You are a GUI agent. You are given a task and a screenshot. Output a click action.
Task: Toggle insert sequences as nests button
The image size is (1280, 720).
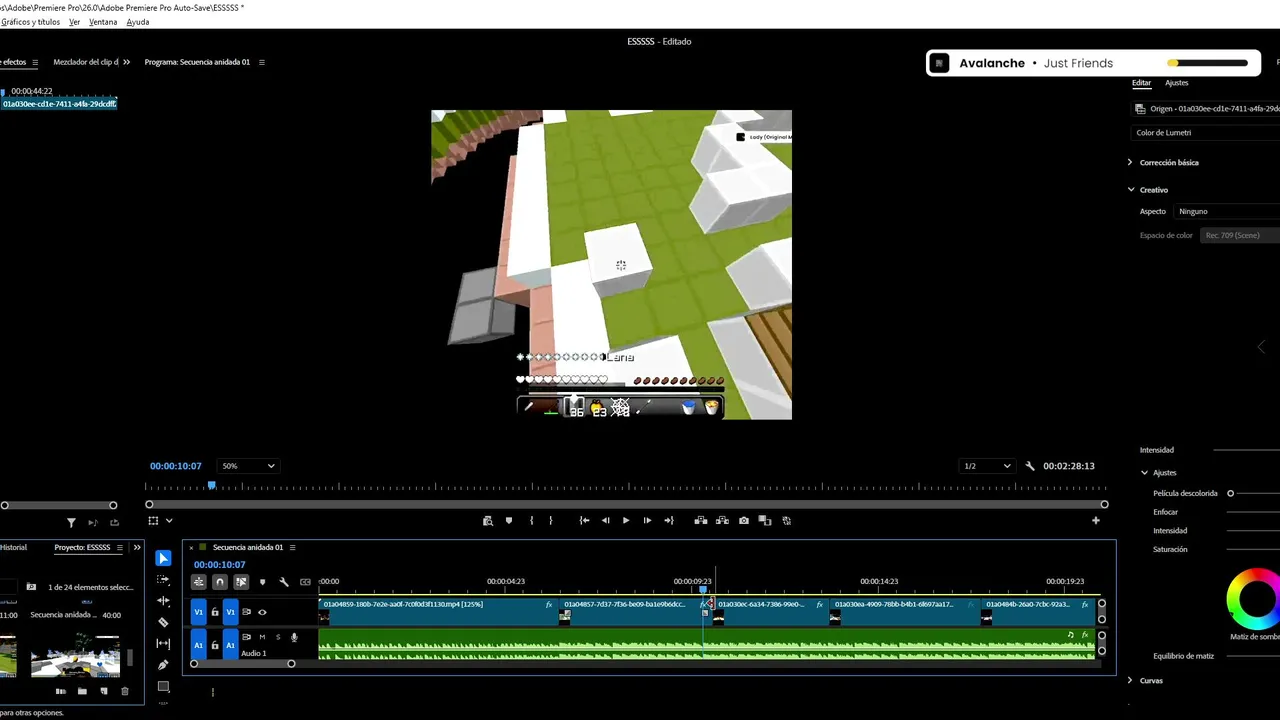(x=199, y=582)
